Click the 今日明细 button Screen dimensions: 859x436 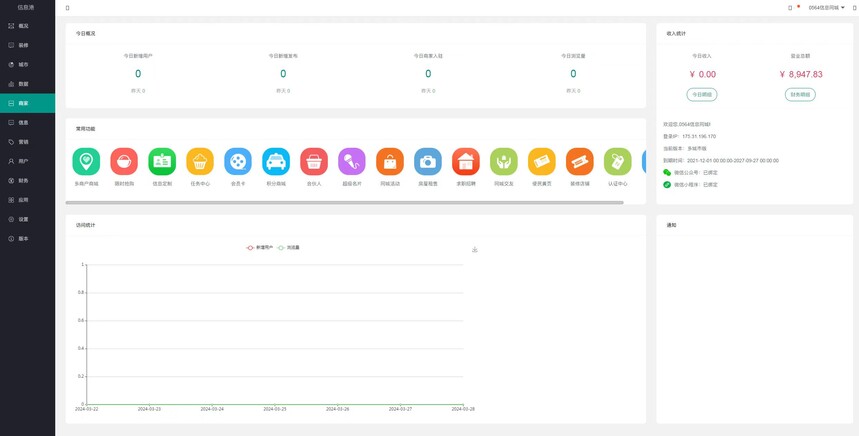click(x=702, y=94)
